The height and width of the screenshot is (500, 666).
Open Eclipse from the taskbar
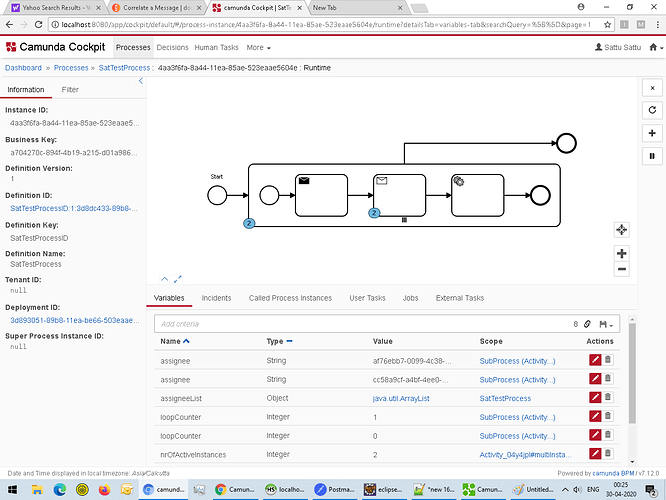[x=384, y=489]
